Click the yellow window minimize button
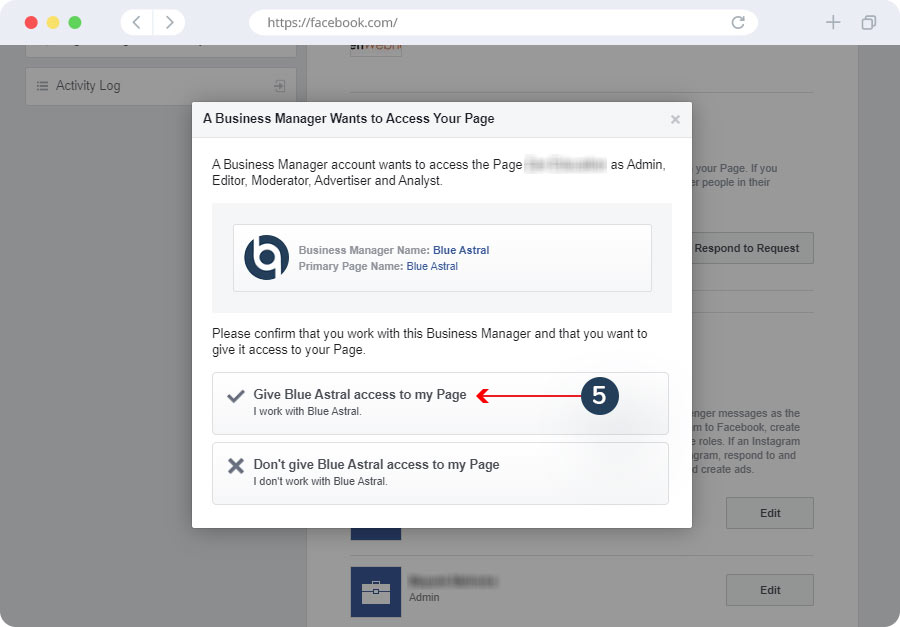The image size is (900, 627). coord(53,22)
